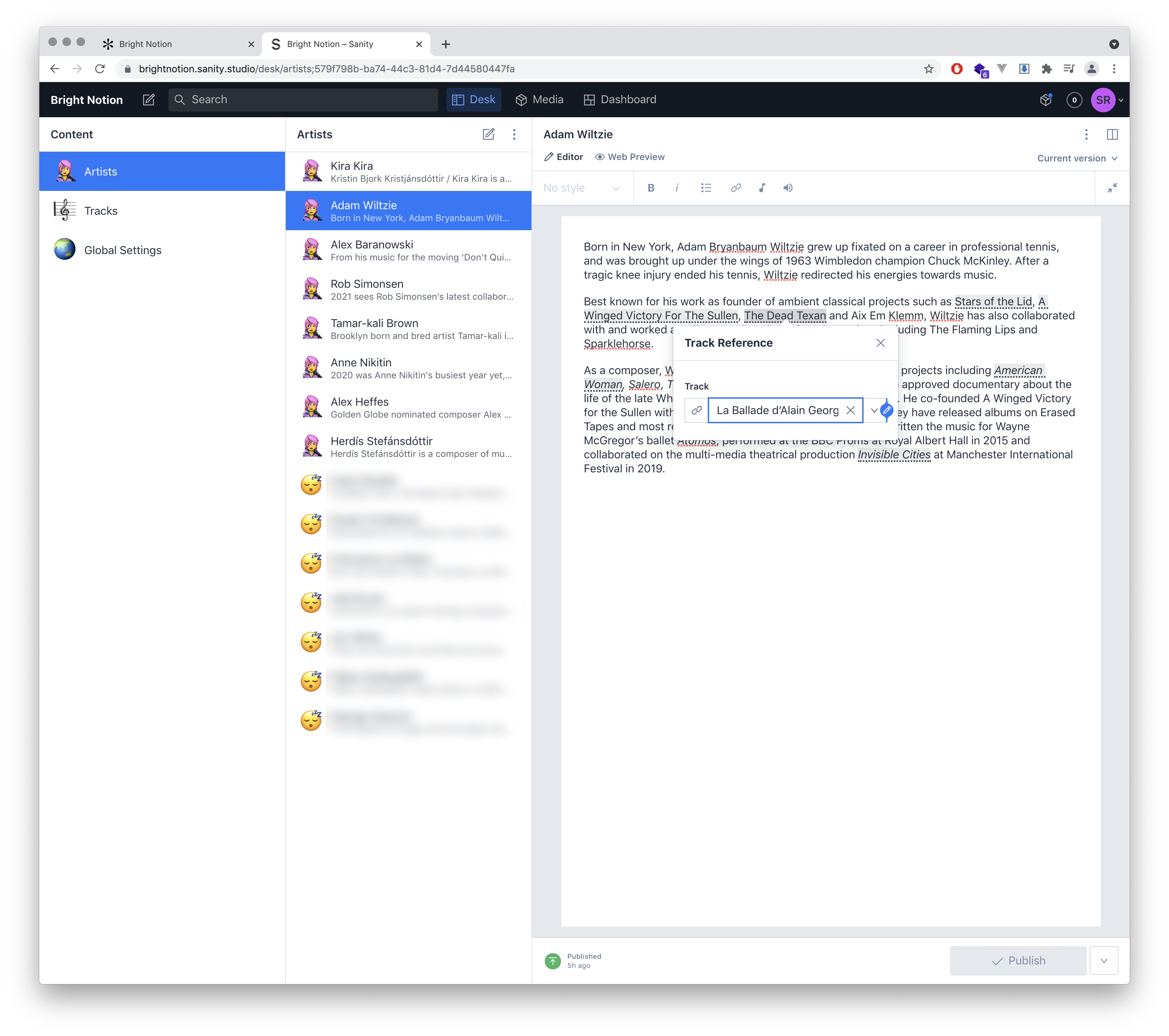1169x1036 pixels.
Task: Create new artist with compose icon
Action: 488,134
